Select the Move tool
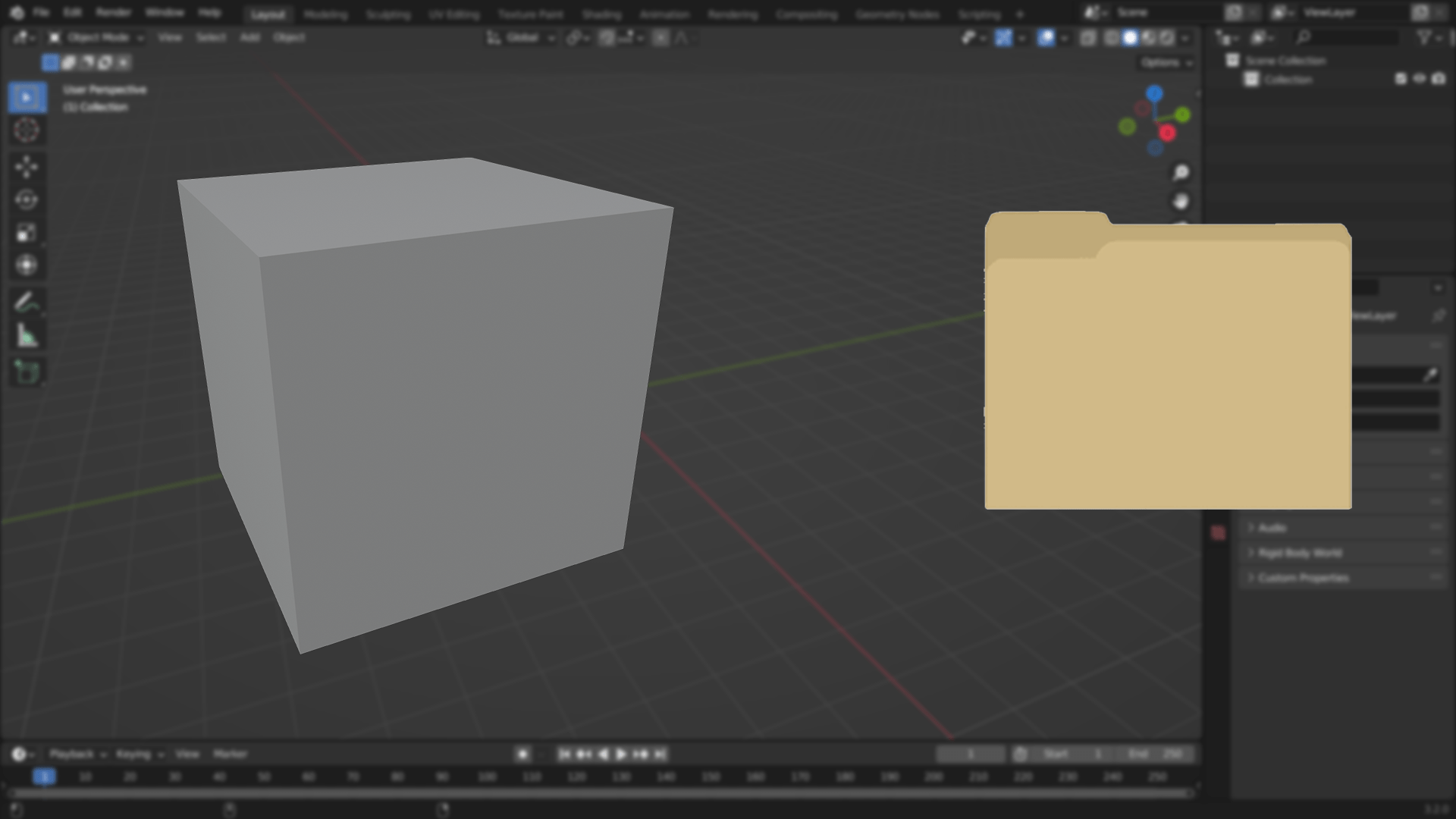This screenshot has height=819, width=1456. 27,166
